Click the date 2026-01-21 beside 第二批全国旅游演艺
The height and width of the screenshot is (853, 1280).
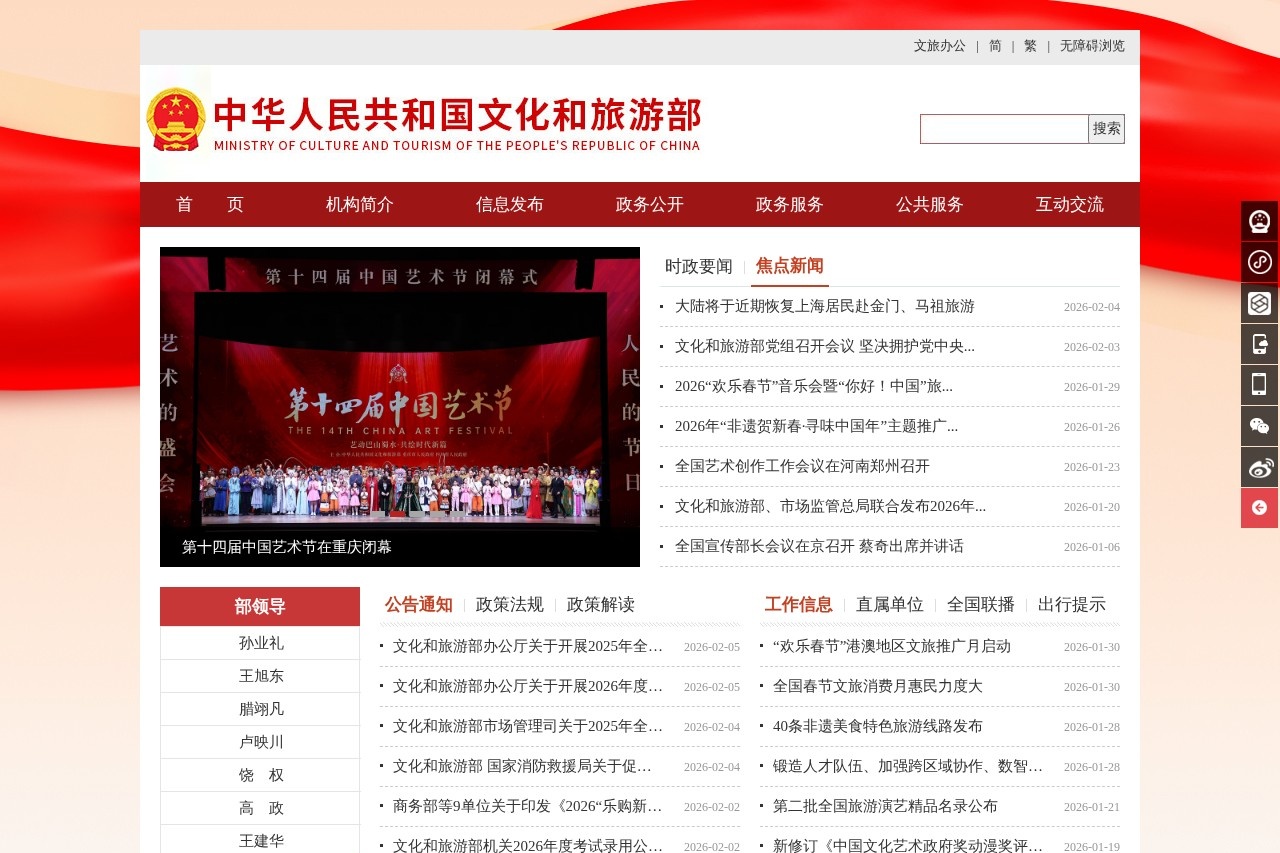[x=1092, y=807]
